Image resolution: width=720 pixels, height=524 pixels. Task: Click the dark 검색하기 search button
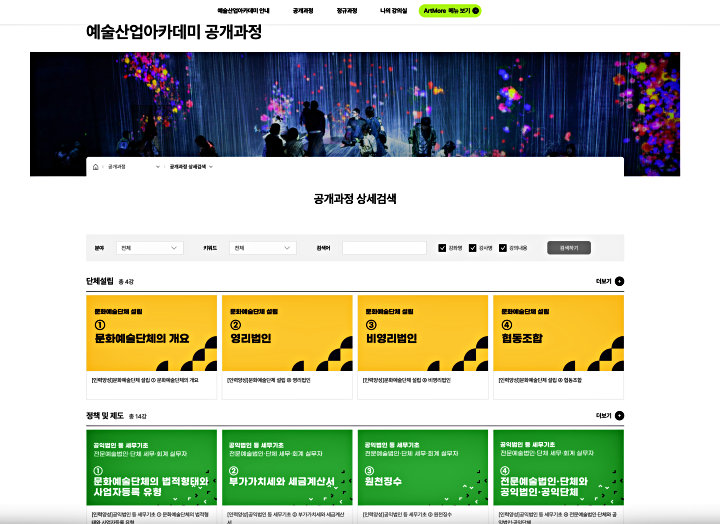tap(569, 248)
